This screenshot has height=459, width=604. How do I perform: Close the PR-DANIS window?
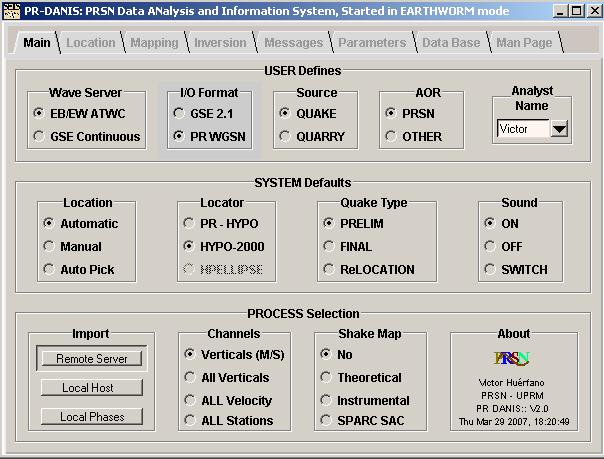tap(595, 11)
